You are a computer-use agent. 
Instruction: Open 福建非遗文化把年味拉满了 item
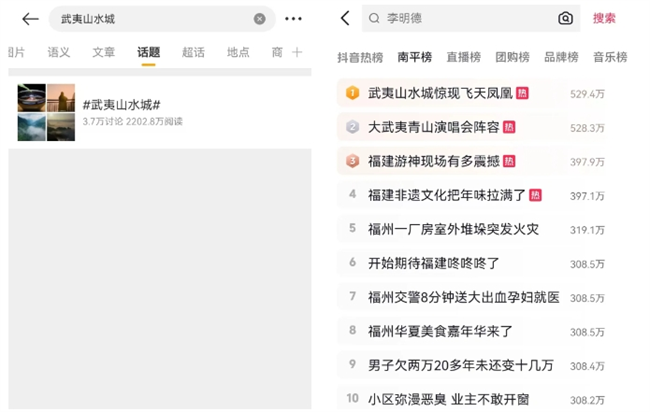(447, 195)
